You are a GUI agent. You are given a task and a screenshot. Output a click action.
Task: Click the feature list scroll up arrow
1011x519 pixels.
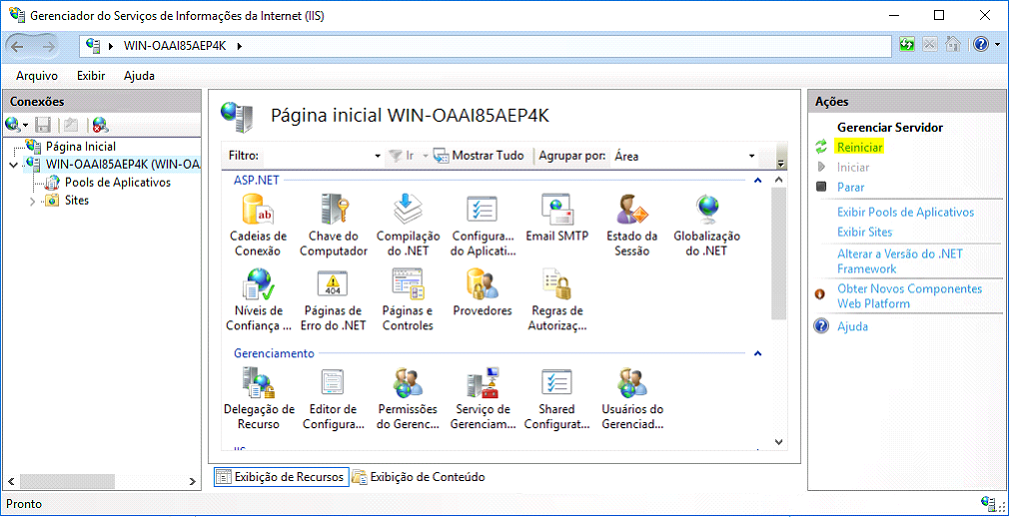tap(778, 180)
